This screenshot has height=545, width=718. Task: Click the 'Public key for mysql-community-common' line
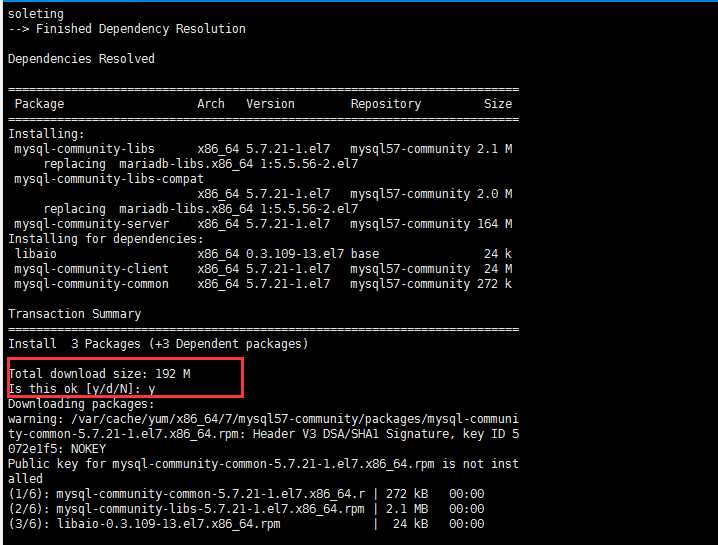(x=263, y=464)
